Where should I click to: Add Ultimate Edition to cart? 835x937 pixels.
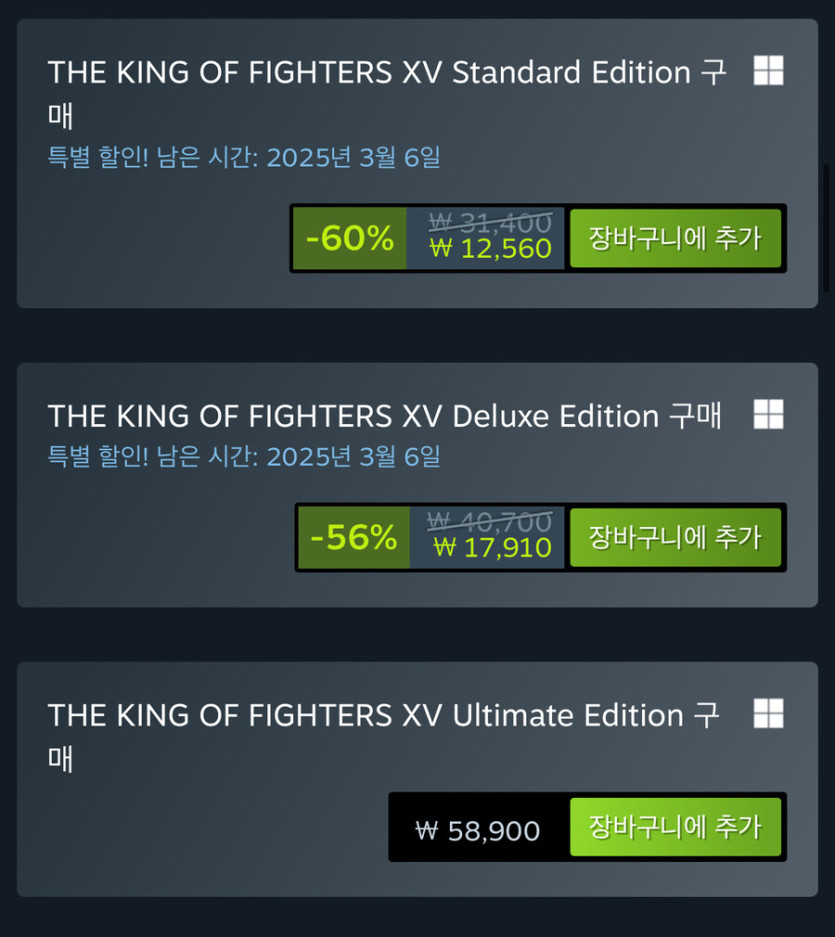click(675, 827)
